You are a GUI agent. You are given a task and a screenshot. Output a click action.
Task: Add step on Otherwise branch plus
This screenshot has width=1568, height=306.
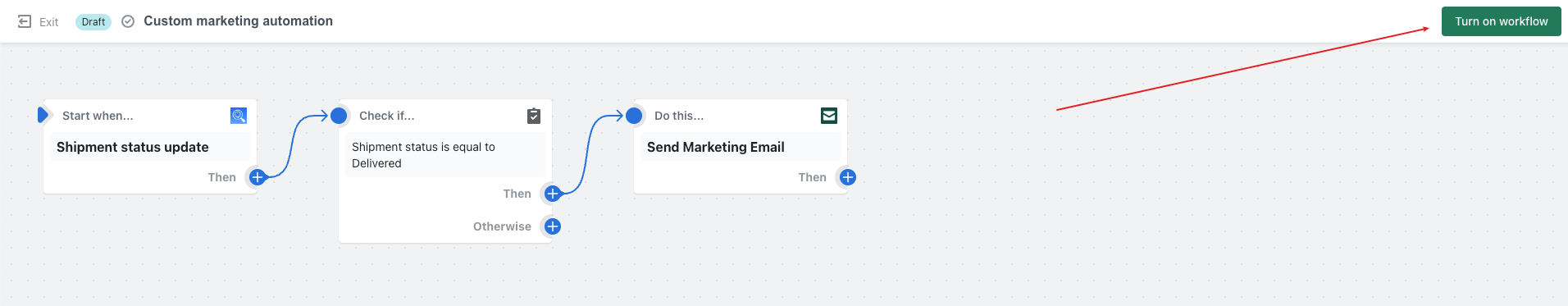pyautogui.click(x=553, y=226)
